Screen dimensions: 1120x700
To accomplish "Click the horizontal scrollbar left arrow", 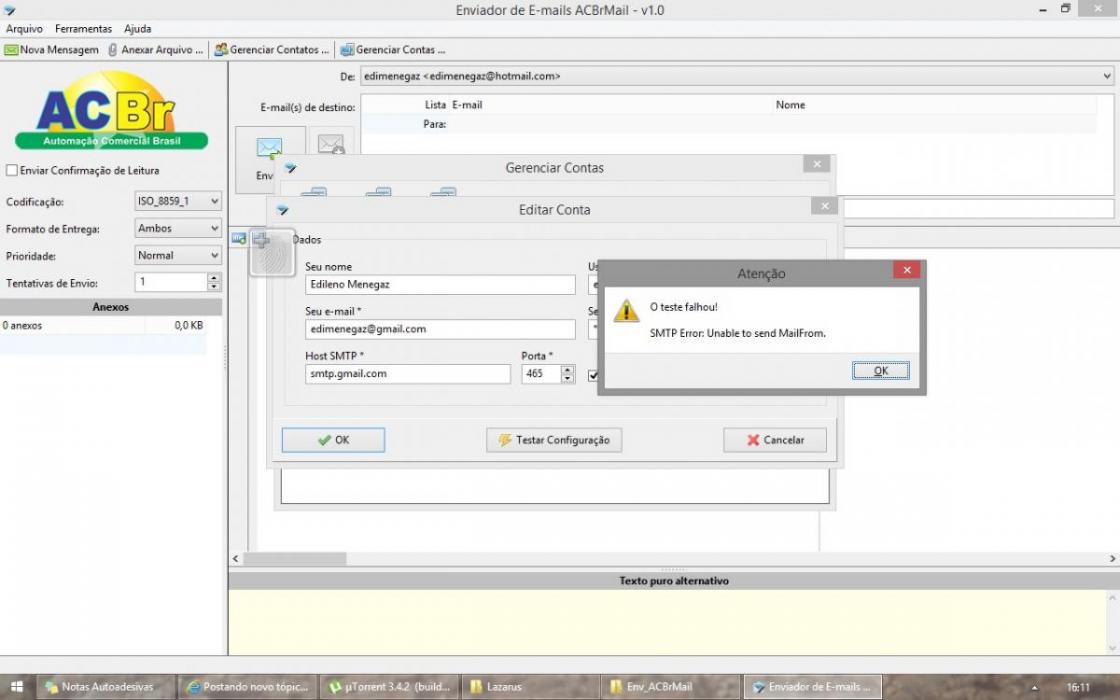I will click(x=236, y=559).
